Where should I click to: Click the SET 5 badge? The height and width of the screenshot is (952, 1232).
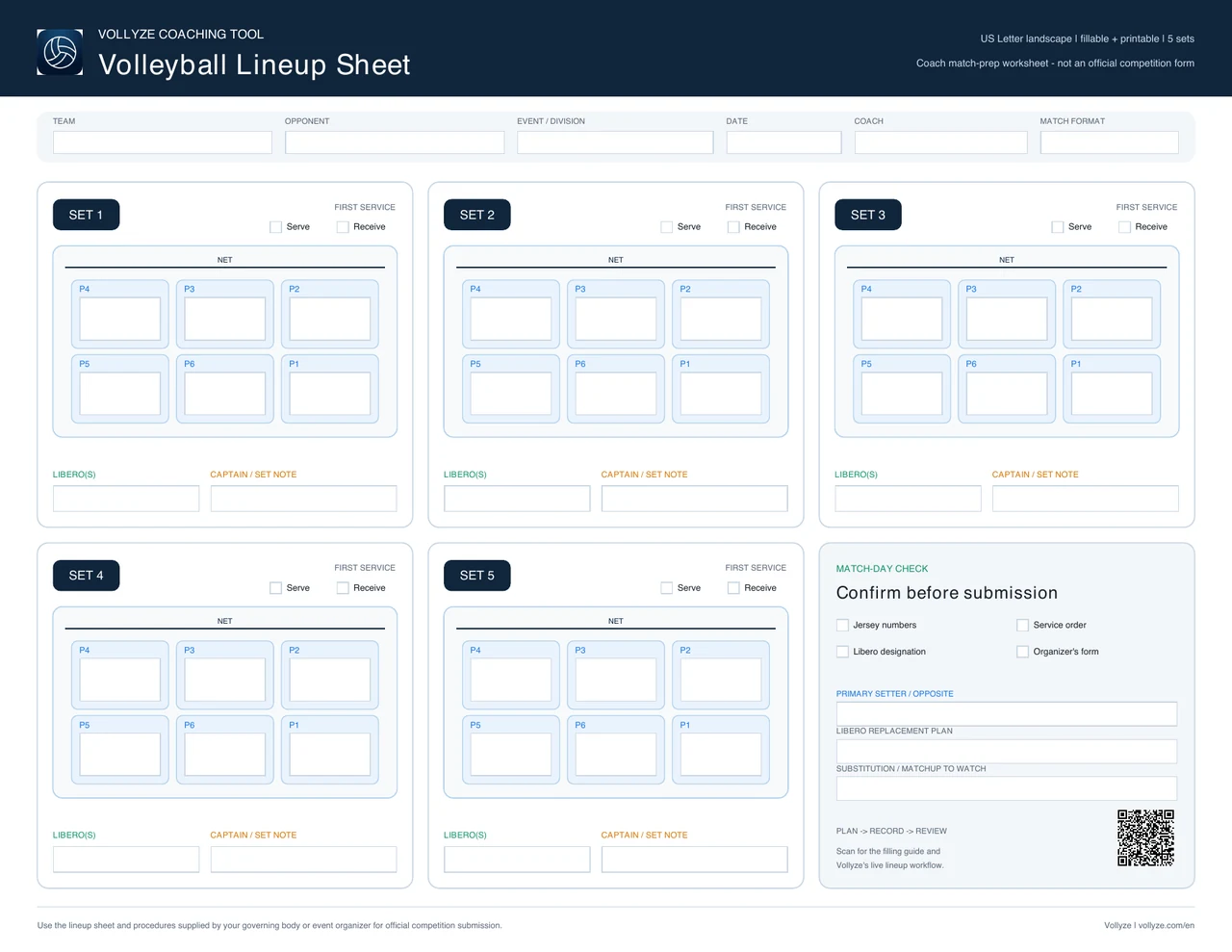(476, 576)
